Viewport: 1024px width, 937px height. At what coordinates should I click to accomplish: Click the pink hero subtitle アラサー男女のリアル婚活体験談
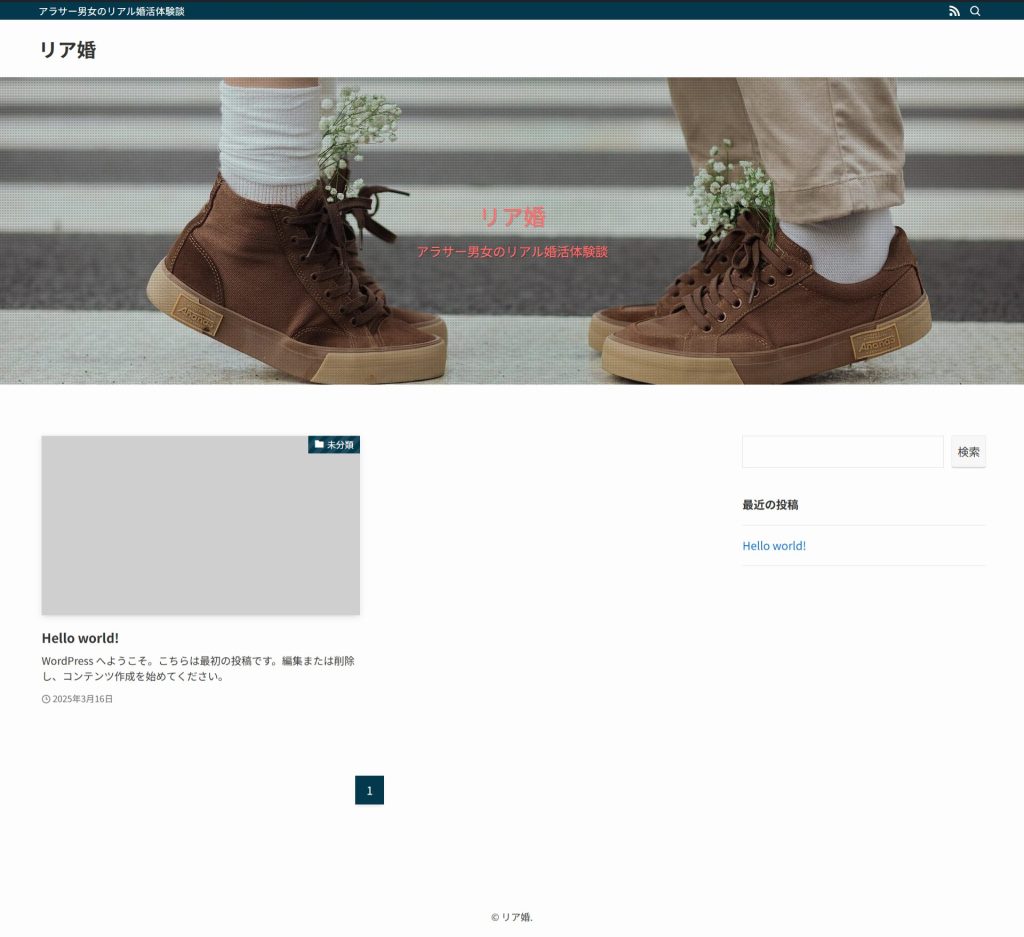512,252
